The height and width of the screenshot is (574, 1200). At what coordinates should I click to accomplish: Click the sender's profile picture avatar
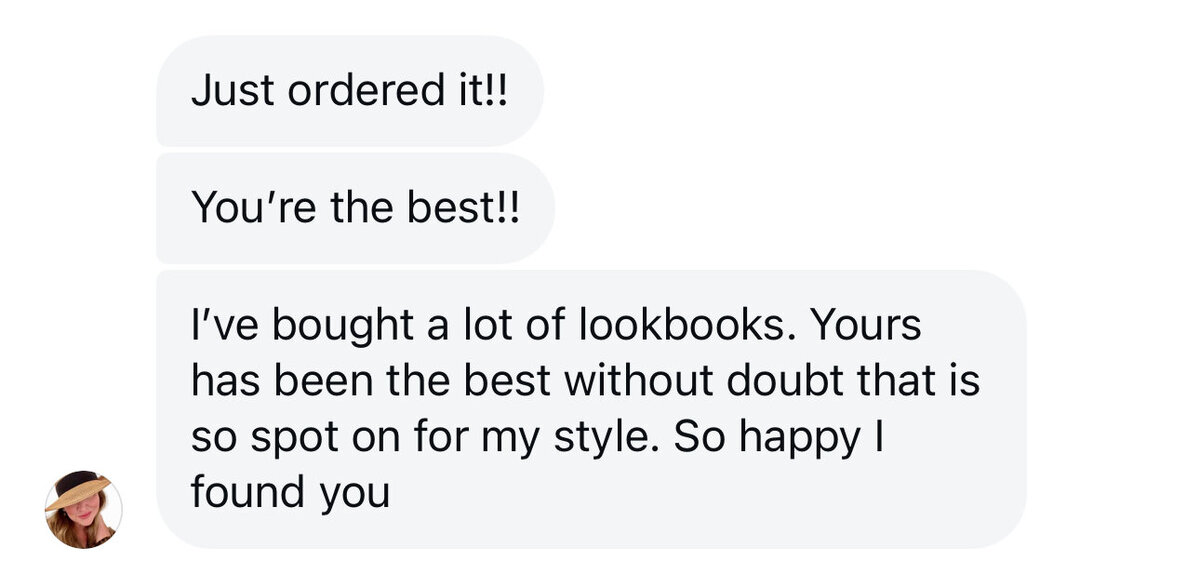pyautogui.click(x=83, y=510)
